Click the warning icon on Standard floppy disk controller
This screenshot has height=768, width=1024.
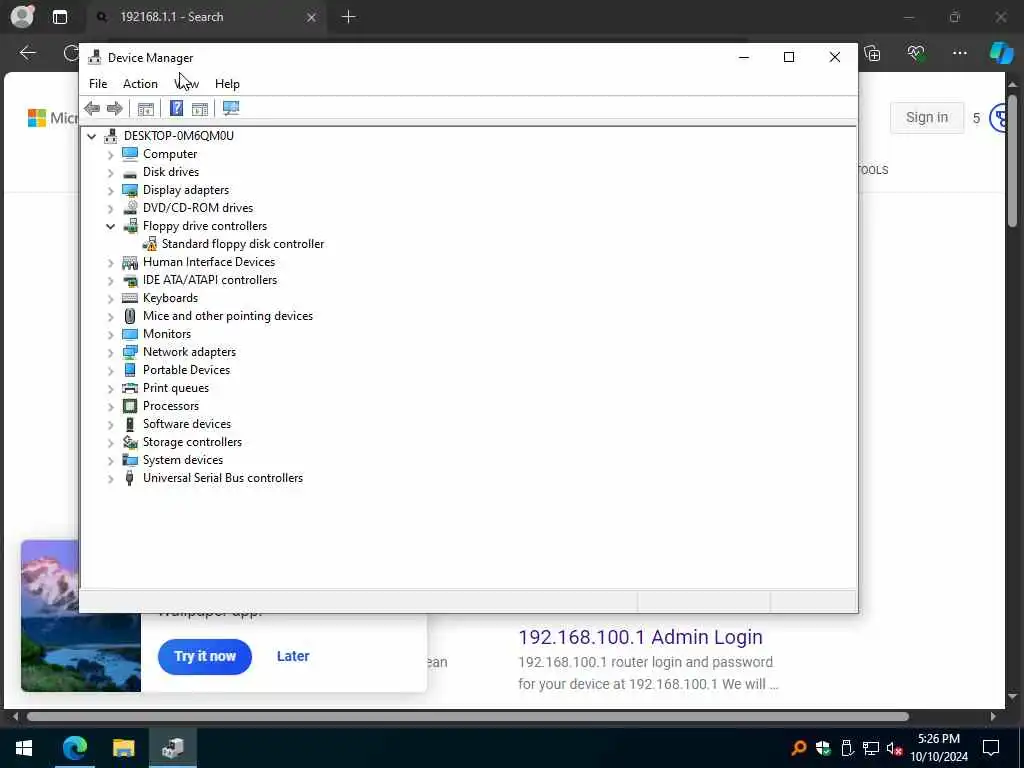coord(150,244)
